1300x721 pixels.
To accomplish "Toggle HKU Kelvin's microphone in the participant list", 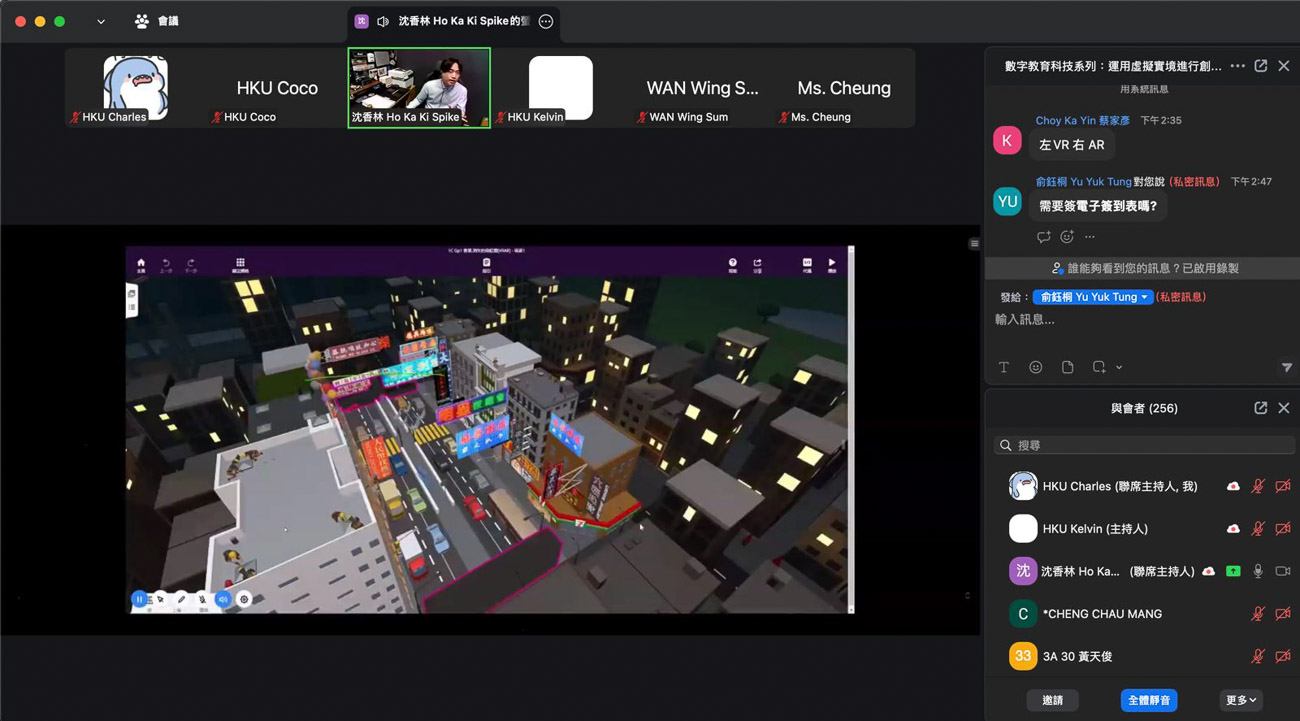I will [1258, 529].
